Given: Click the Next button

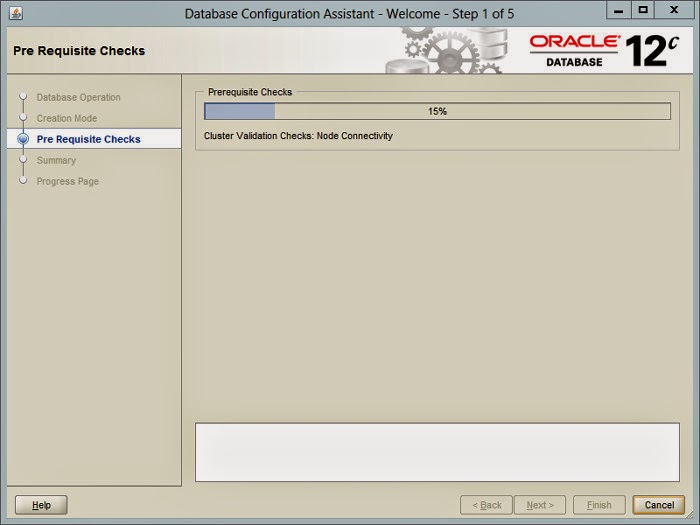Looking at the screenshot, I should 540,505.
